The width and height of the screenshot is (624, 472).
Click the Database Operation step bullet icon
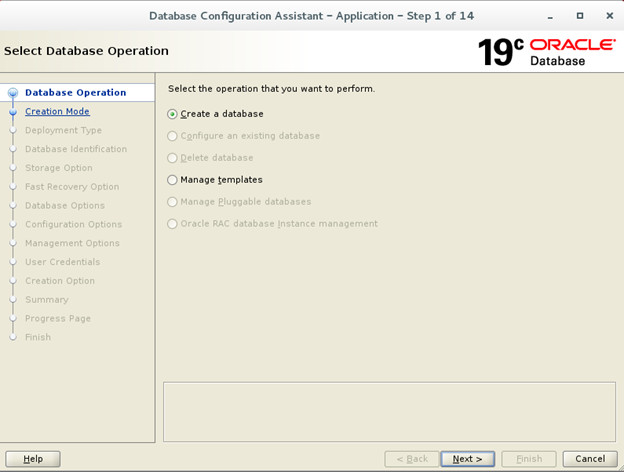coord(13,93)
